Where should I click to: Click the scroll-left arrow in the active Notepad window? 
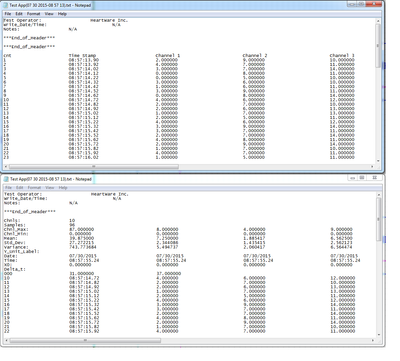point(5,166)
